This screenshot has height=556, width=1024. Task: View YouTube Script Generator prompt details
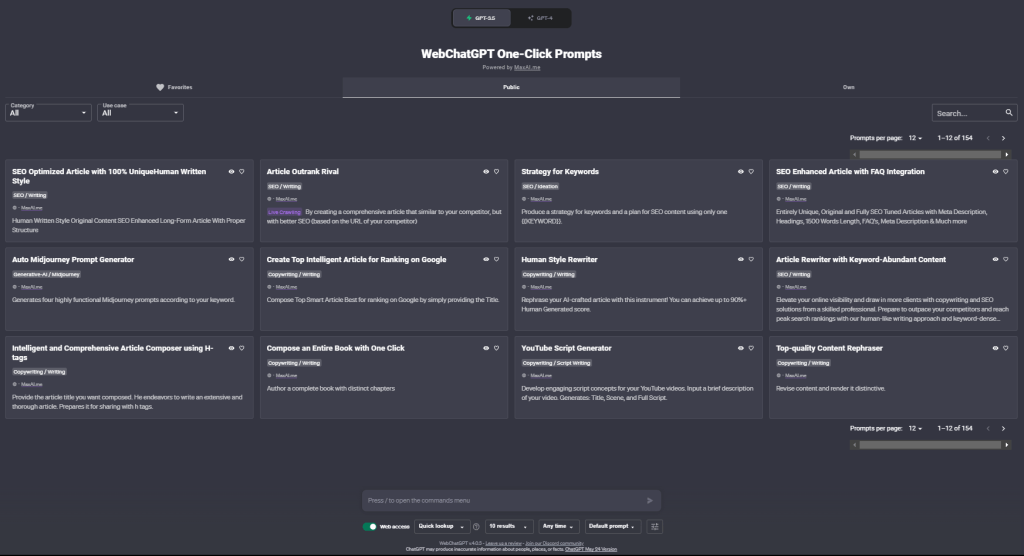click(740, 348)
